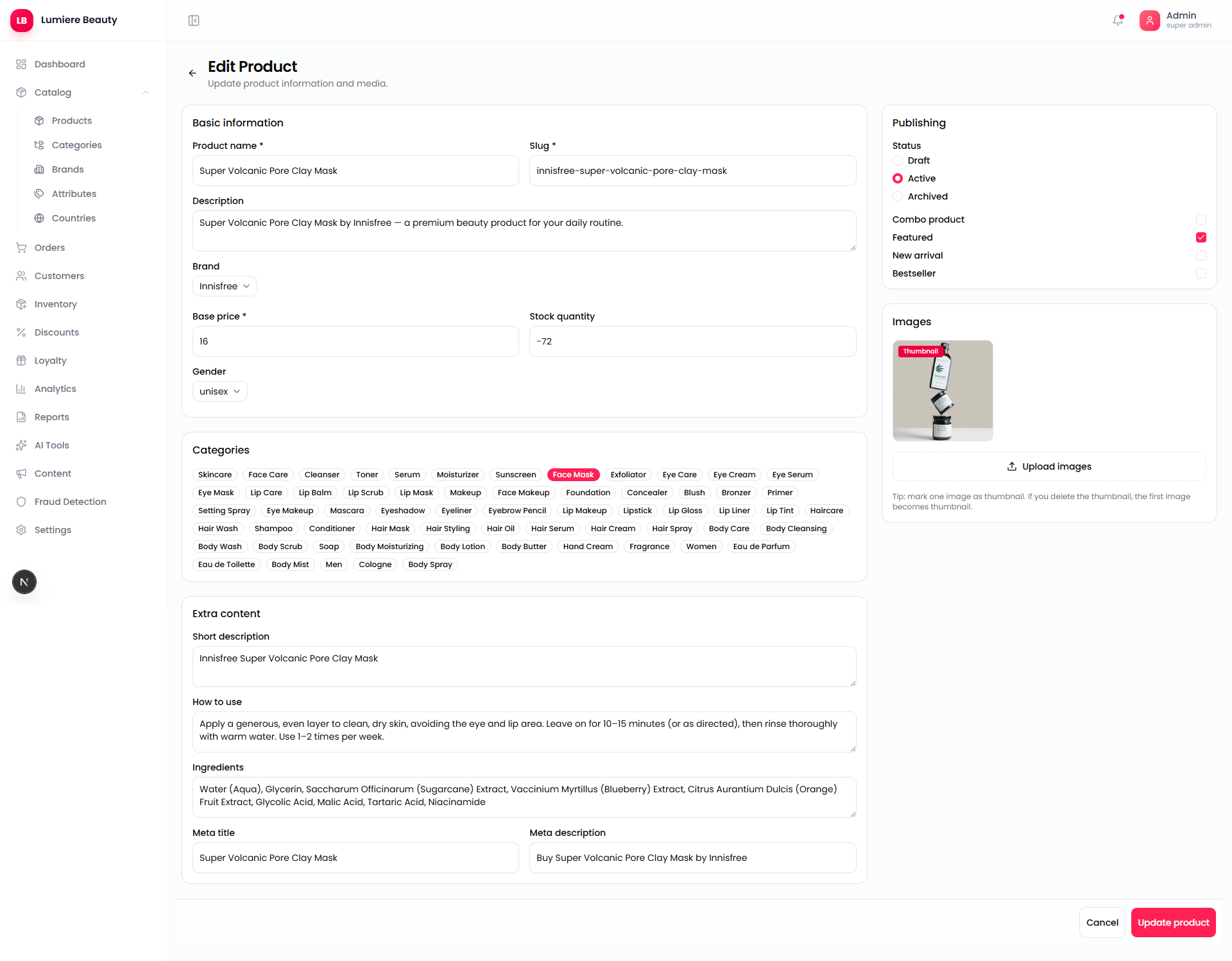This screenshot has height=961, width=1232.
Task: Check the Bestseller checkbox
Action: (1201, 273)
